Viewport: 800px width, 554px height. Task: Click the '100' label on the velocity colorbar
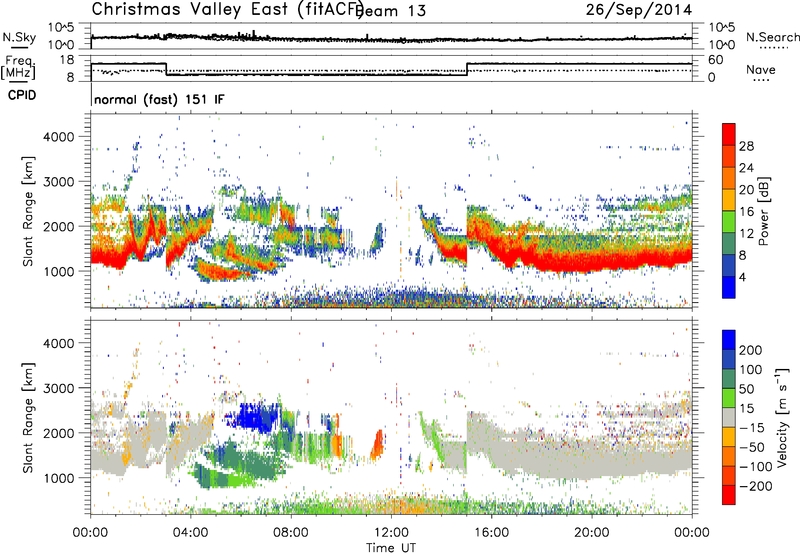point(751,370)
